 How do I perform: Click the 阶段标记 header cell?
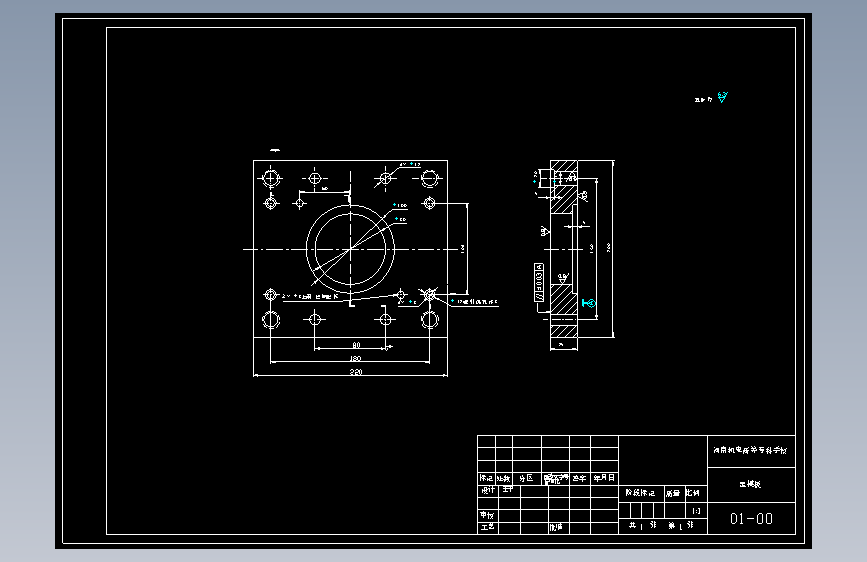640,493
